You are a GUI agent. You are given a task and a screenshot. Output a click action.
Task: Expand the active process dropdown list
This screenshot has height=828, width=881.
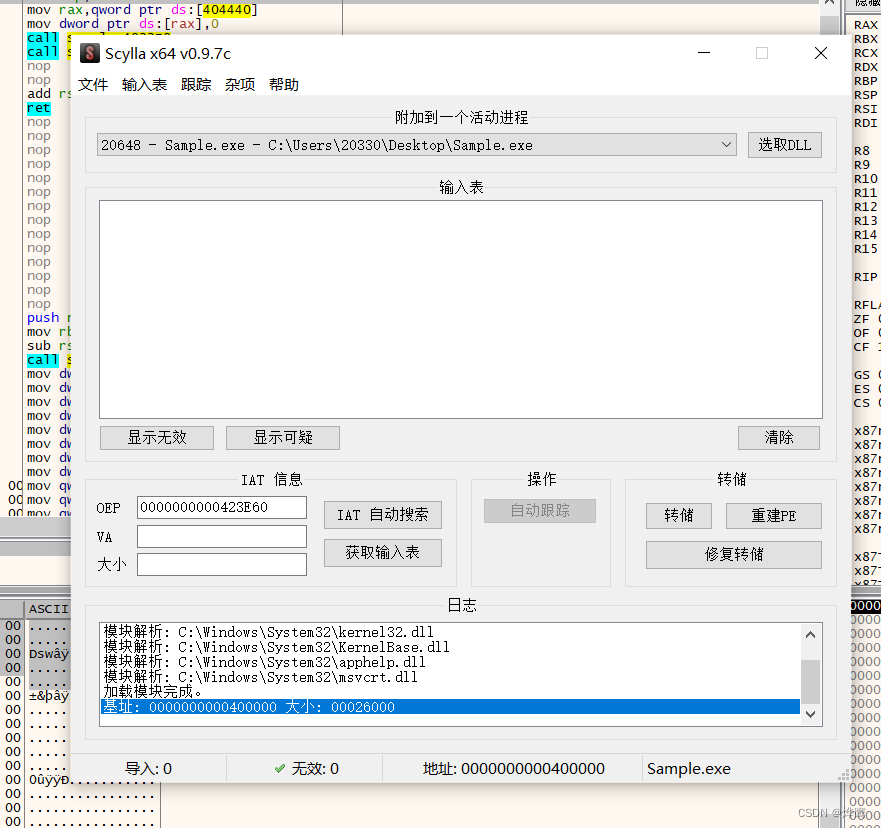coord(726,145)
